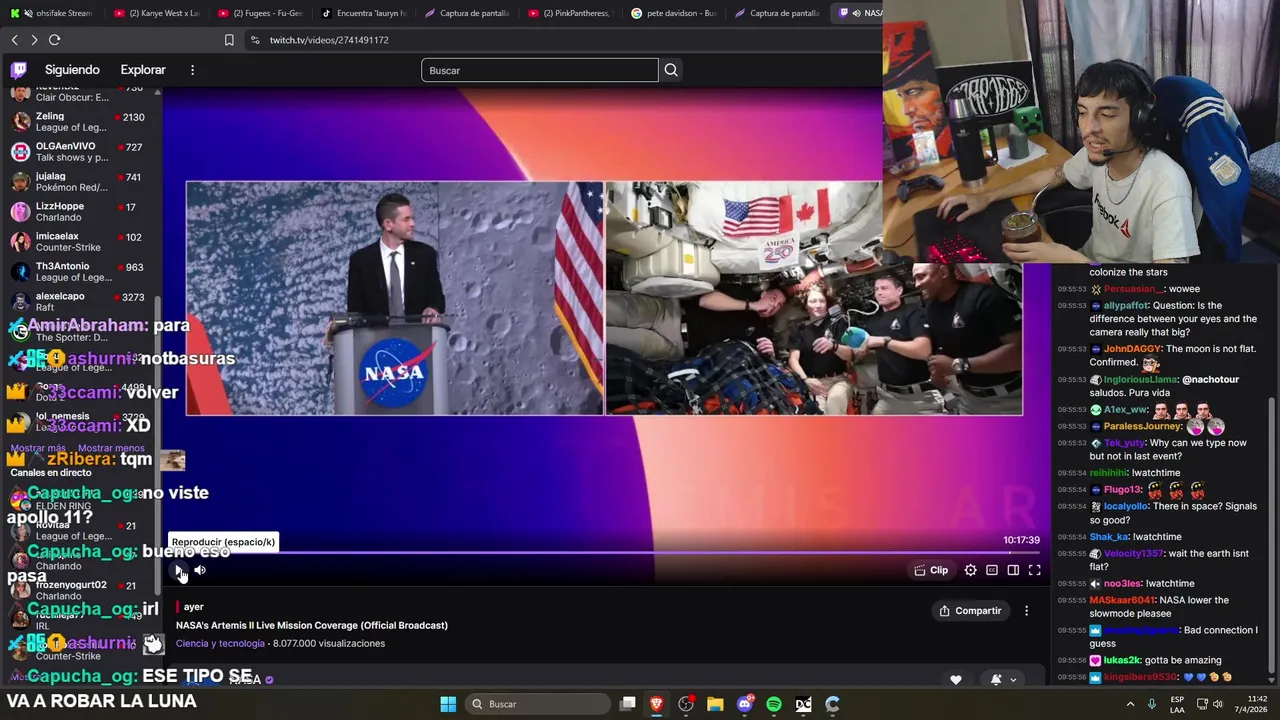Viewport: 1280px width, 720px height.
Task: Open alexelcapo channel in the sidebar
Action: (x=78, y=302)
